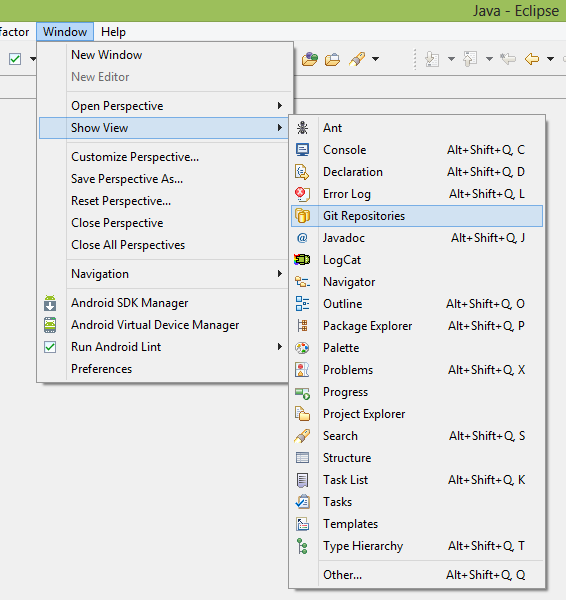Click the Tasks clipboard icon
Screen dimensions: 566x600
302,502
